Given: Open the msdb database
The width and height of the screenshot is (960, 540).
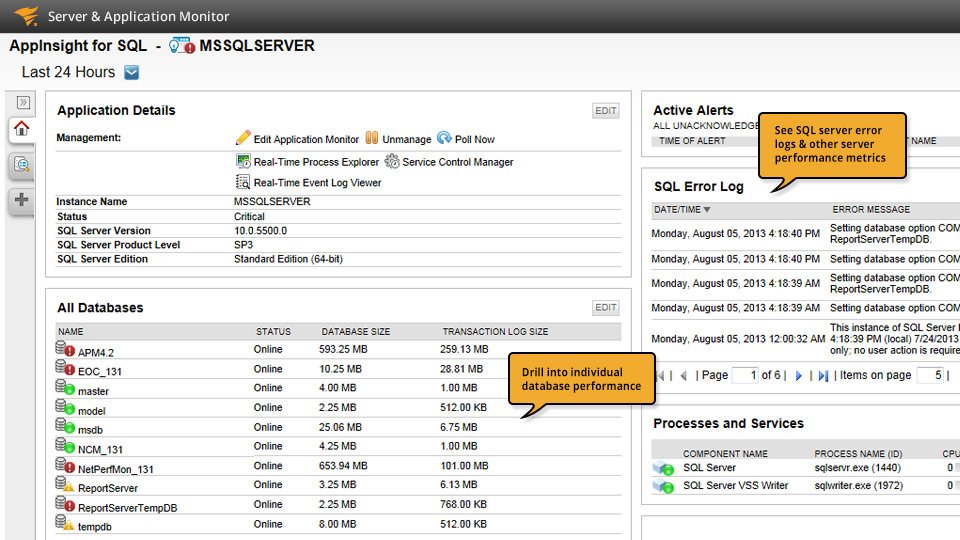Looking at the screenshot, I should click(x=91, y=430).
